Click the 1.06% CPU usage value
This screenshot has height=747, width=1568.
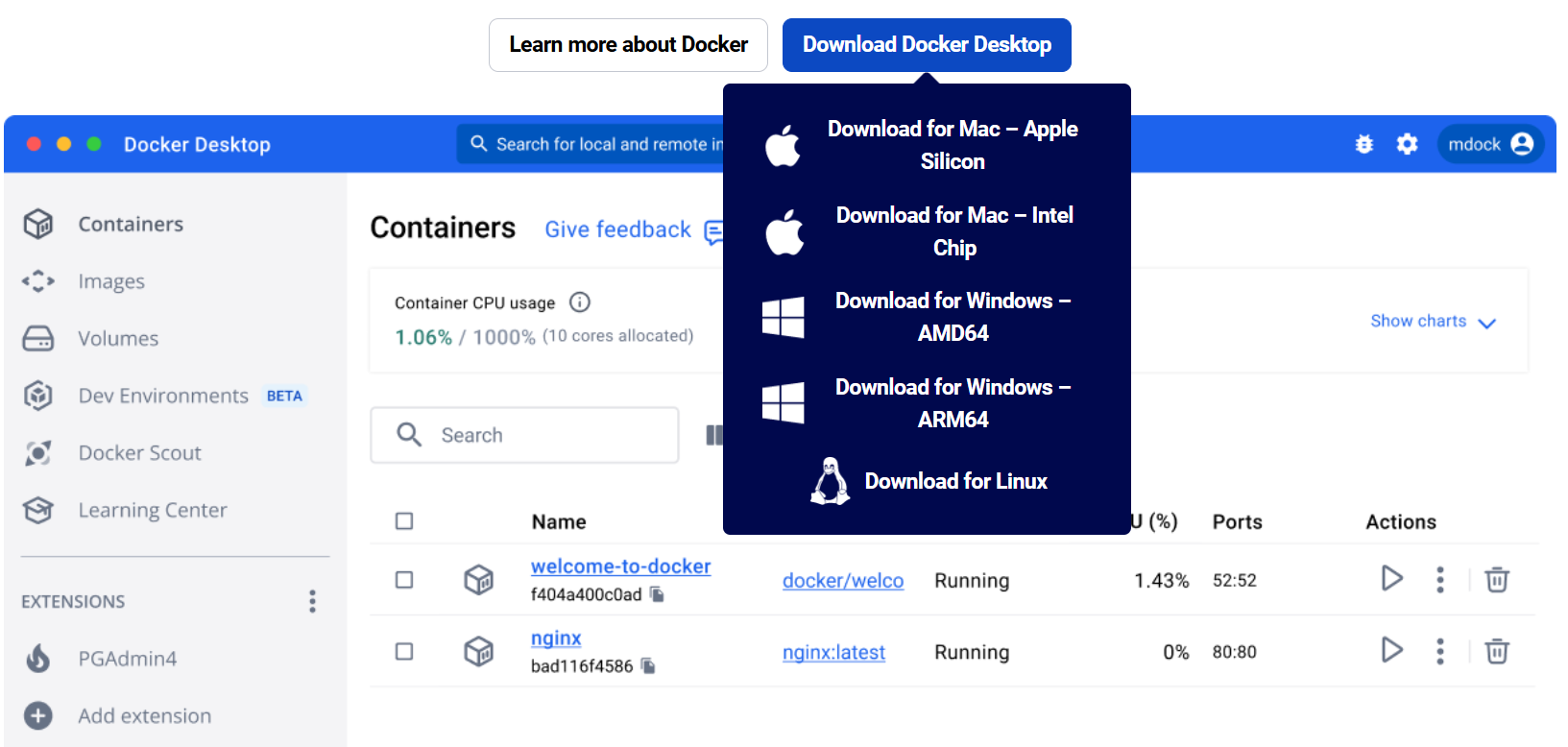423,337
